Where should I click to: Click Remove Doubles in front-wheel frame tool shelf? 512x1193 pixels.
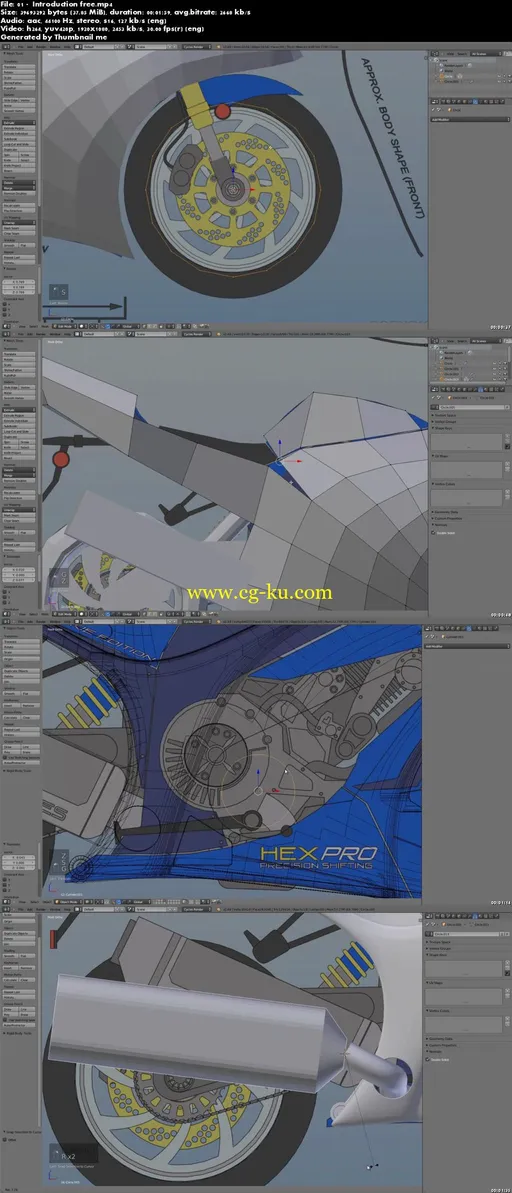(19, 194)
